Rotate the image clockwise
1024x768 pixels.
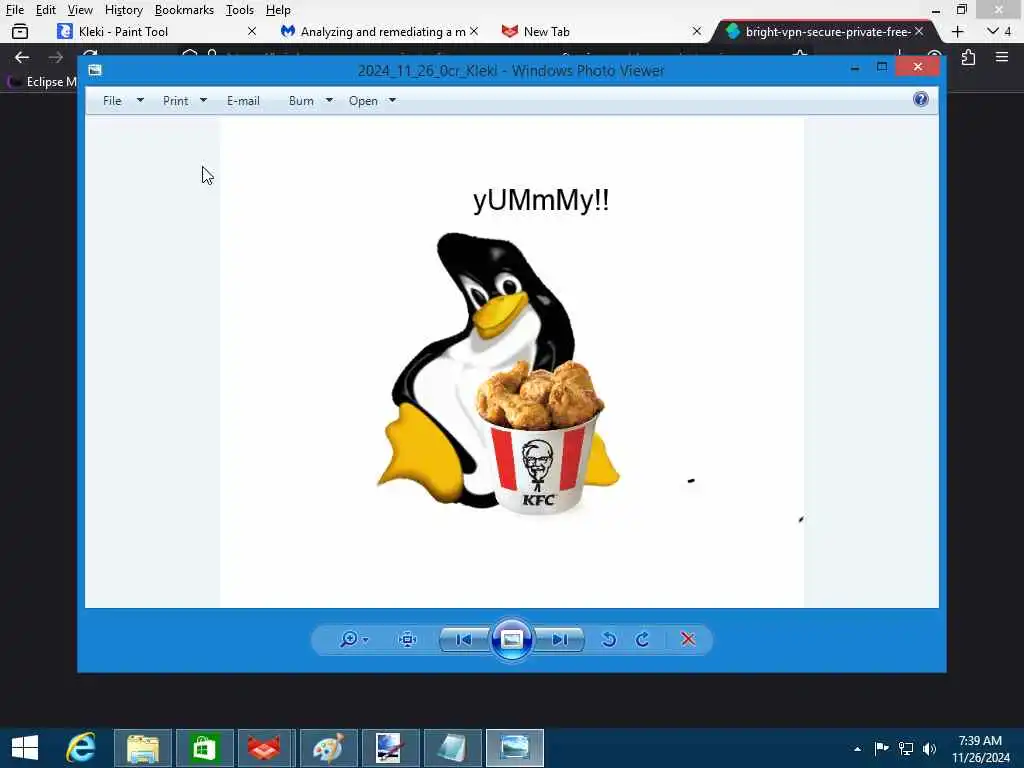pyautogui.click(x=643, y=639)
